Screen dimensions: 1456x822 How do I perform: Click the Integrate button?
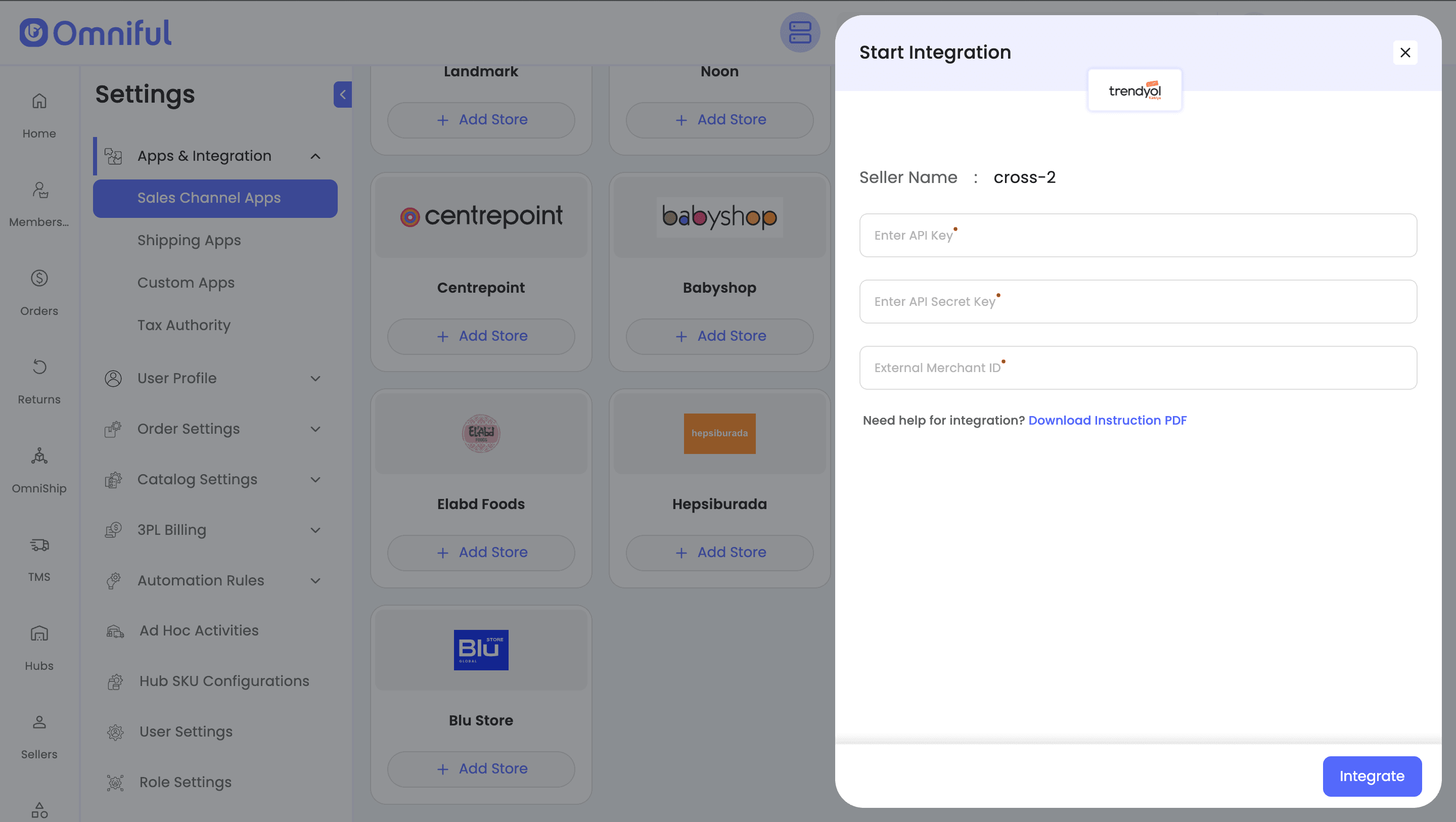click(1371, 775)
